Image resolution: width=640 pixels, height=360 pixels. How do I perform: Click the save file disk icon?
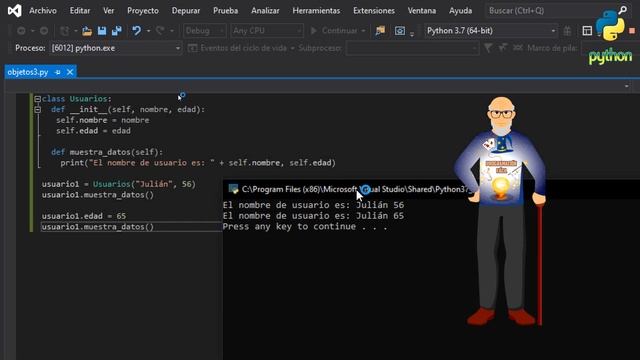tap(102, 31)
